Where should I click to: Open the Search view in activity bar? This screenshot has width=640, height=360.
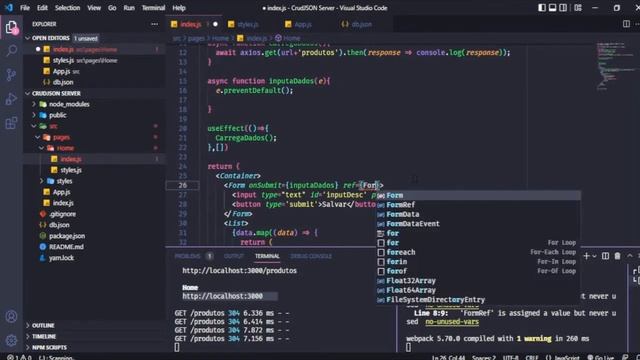[x=11, y=51]
